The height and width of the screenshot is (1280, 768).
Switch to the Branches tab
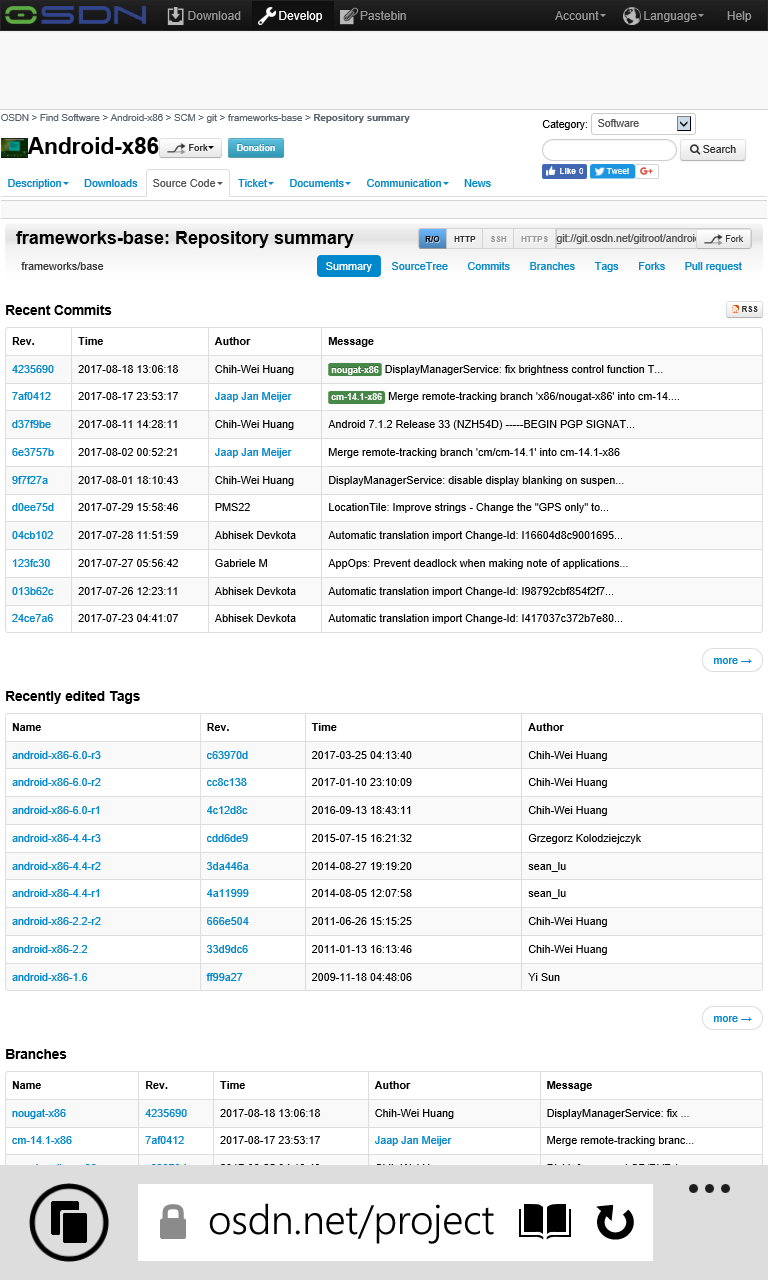click(x=552, y=266)
